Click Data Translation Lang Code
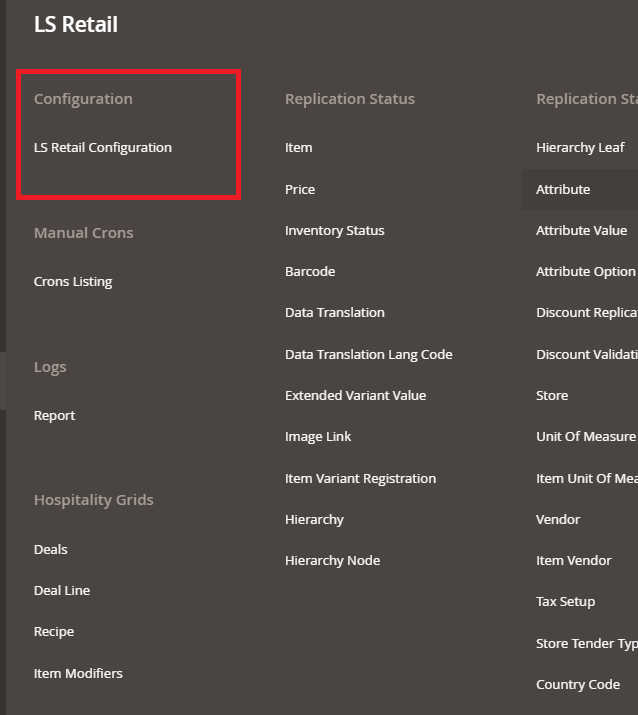The height and width of the screenshot is (715, 638). point(368,355)
